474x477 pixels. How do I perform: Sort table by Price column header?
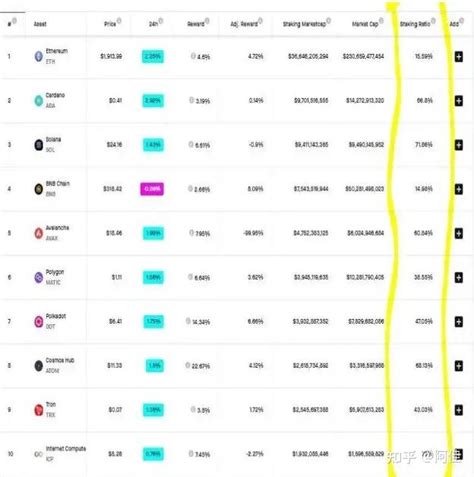(x=110, y=24)
